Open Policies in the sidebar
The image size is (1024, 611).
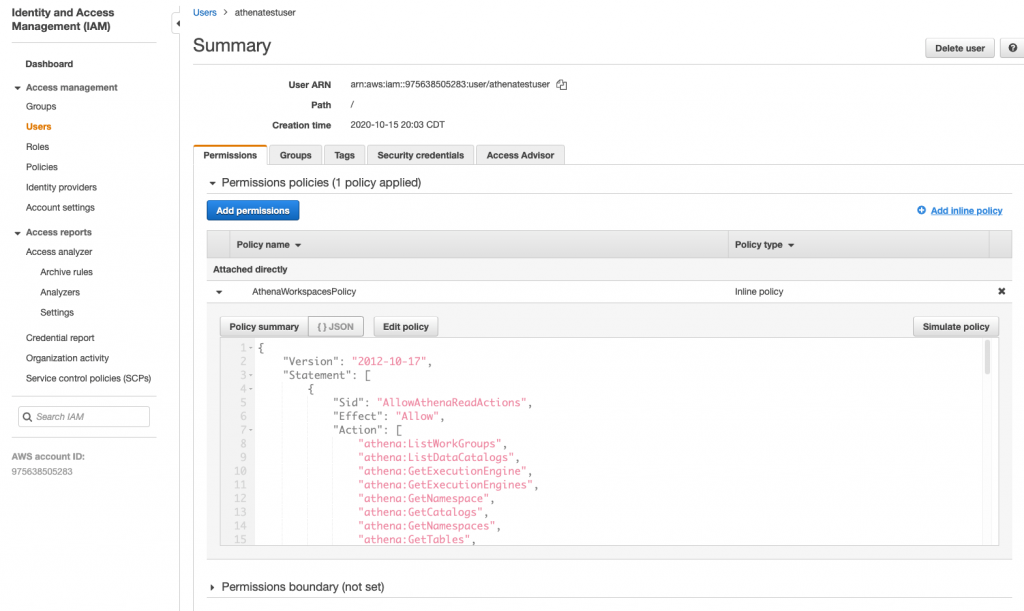pyautogui.click(x=42, y=167)
